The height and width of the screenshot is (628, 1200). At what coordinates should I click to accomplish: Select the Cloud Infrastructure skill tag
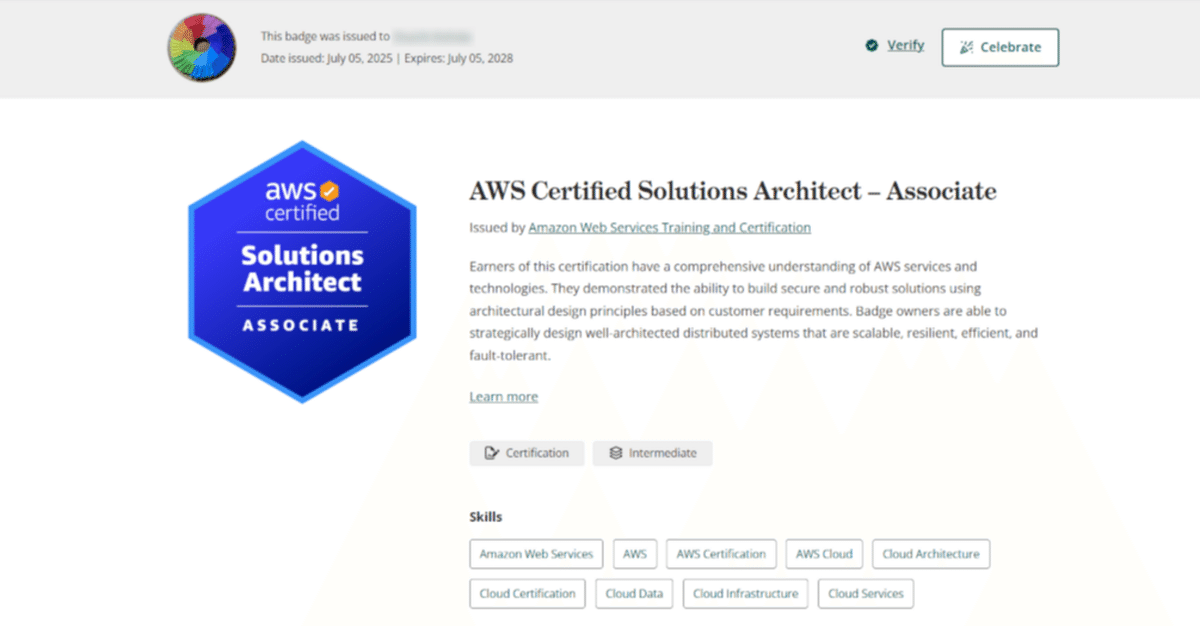(x=746, y=593)
